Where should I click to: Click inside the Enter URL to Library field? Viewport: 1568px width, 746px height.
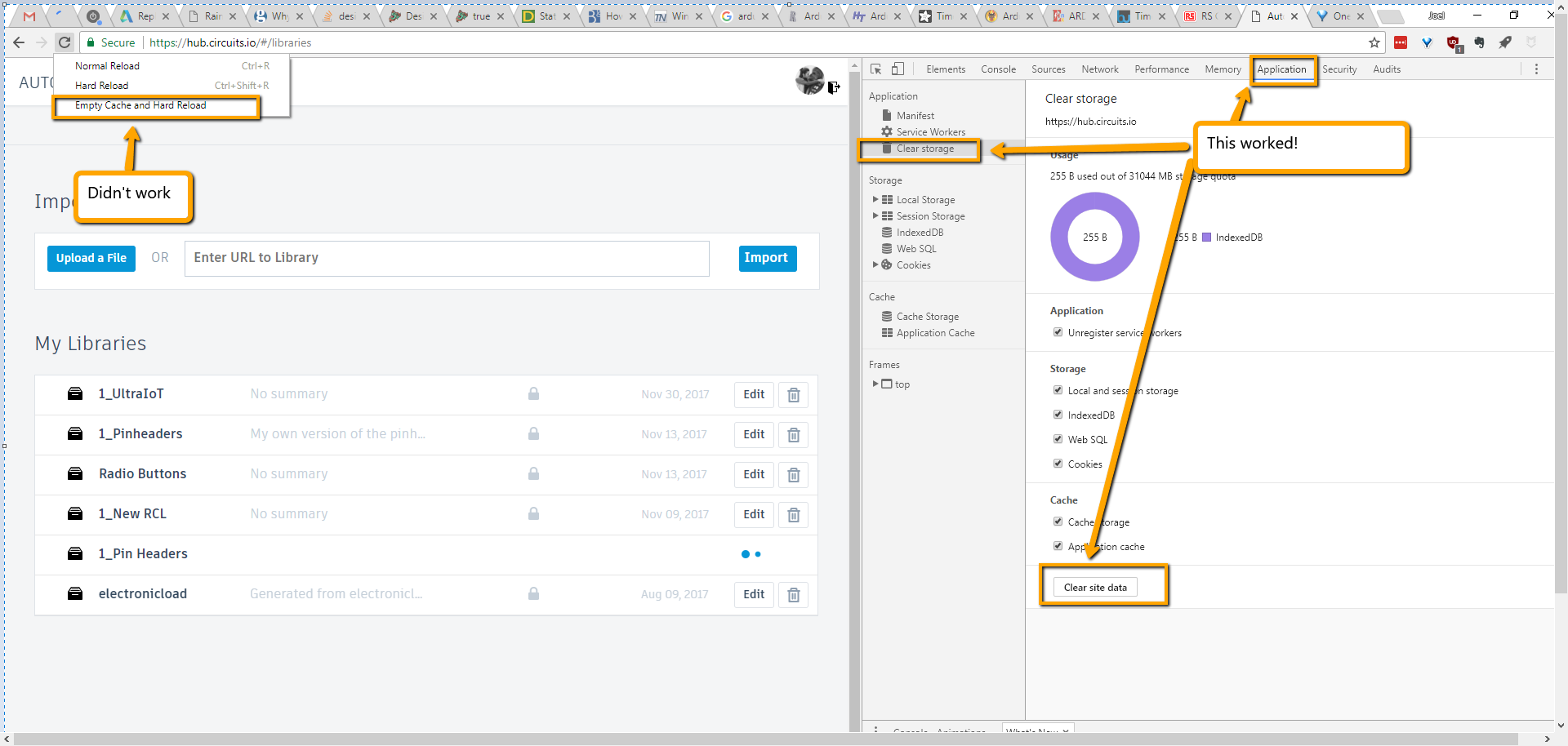[447, 258]
